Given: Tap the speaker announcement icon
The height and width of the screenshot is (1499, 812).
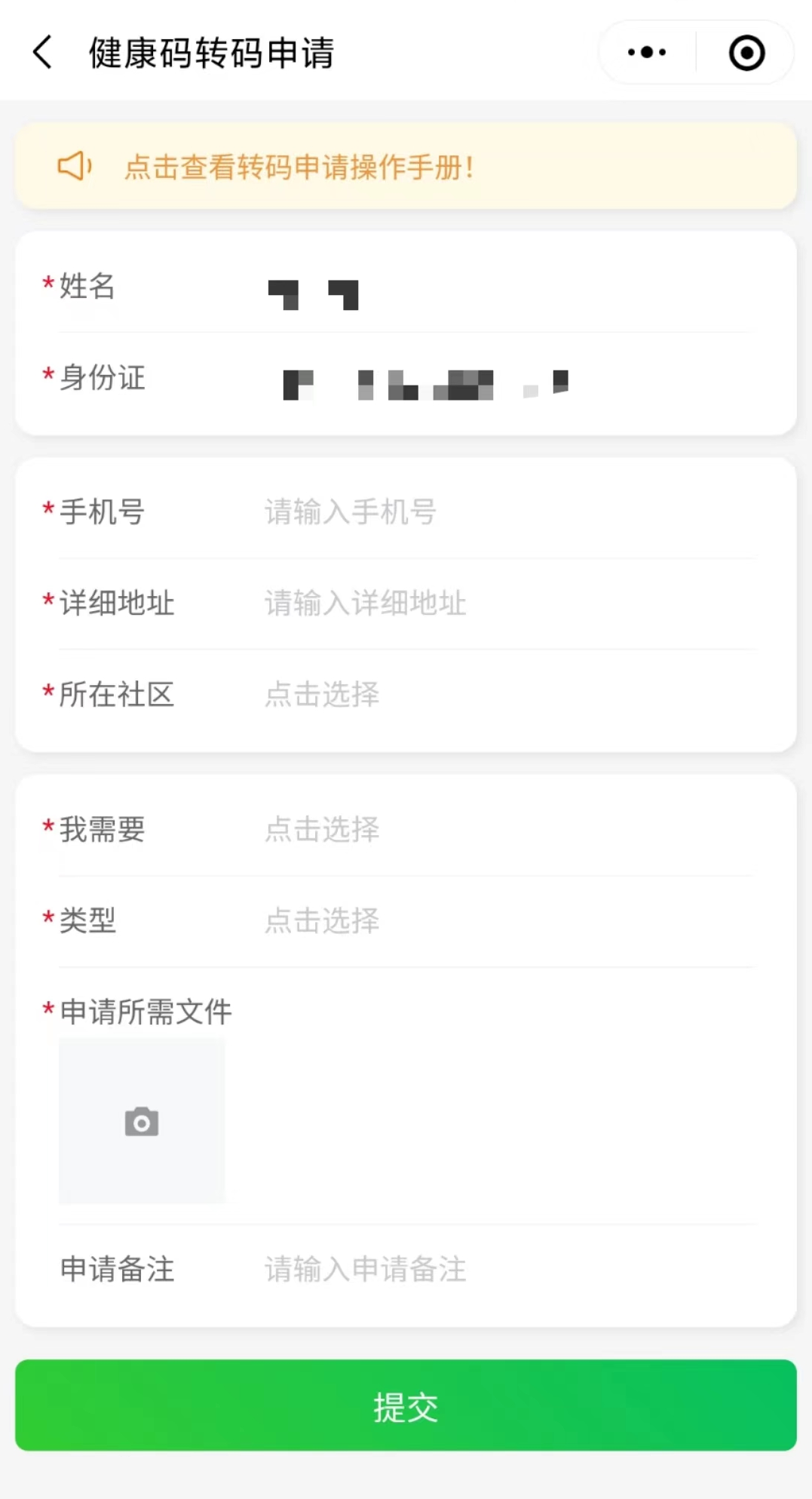Looking at the screenshot, I should [x=75, y=166].
